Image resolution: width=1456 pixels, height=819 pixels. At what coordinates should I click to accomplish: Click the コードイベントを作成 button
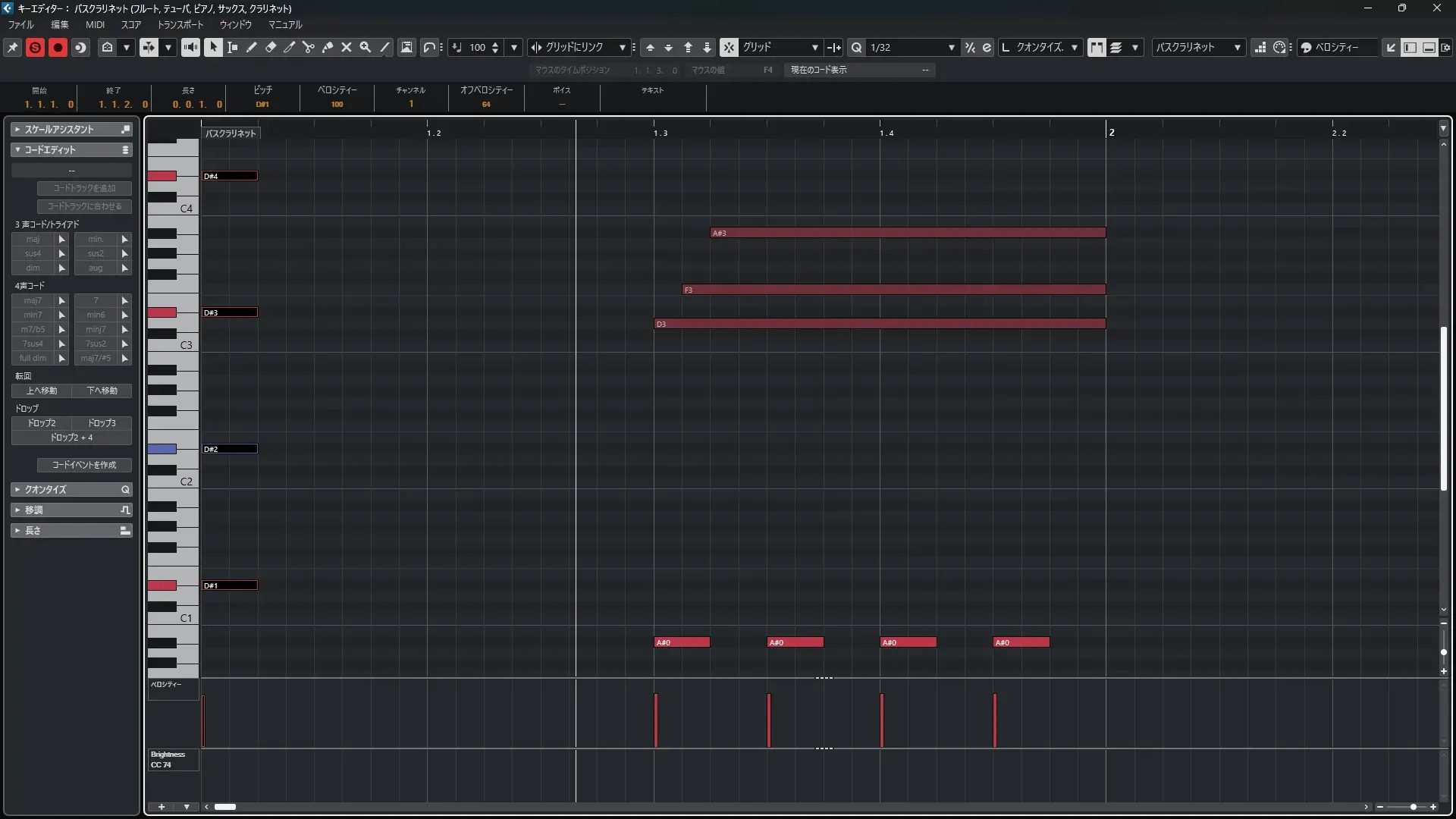point(84,465)
